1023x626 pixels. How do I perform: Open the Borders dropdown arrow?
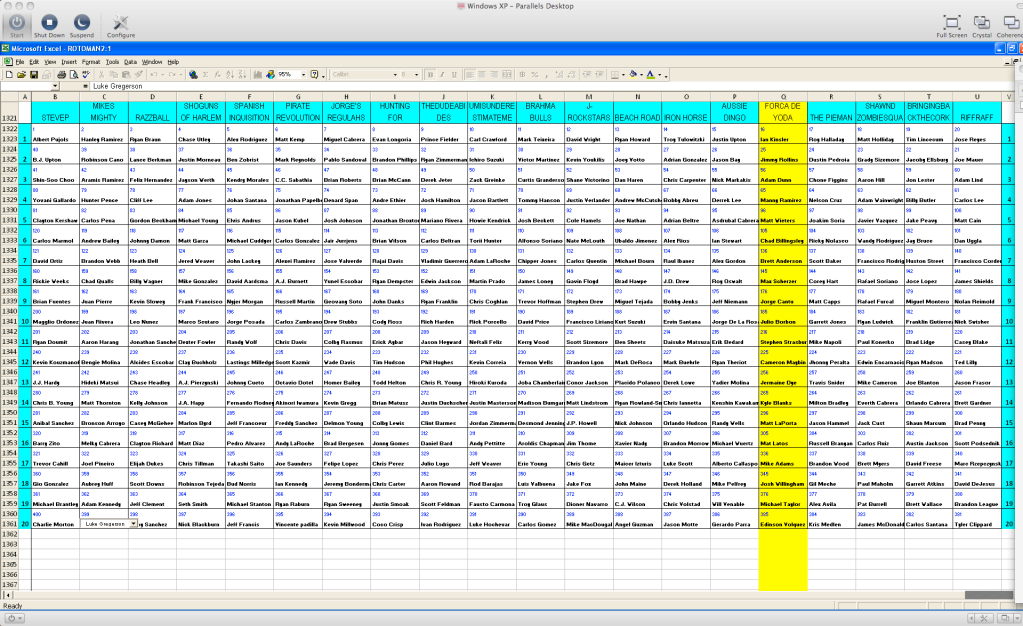pyautogui.click(x=623, y=75)
